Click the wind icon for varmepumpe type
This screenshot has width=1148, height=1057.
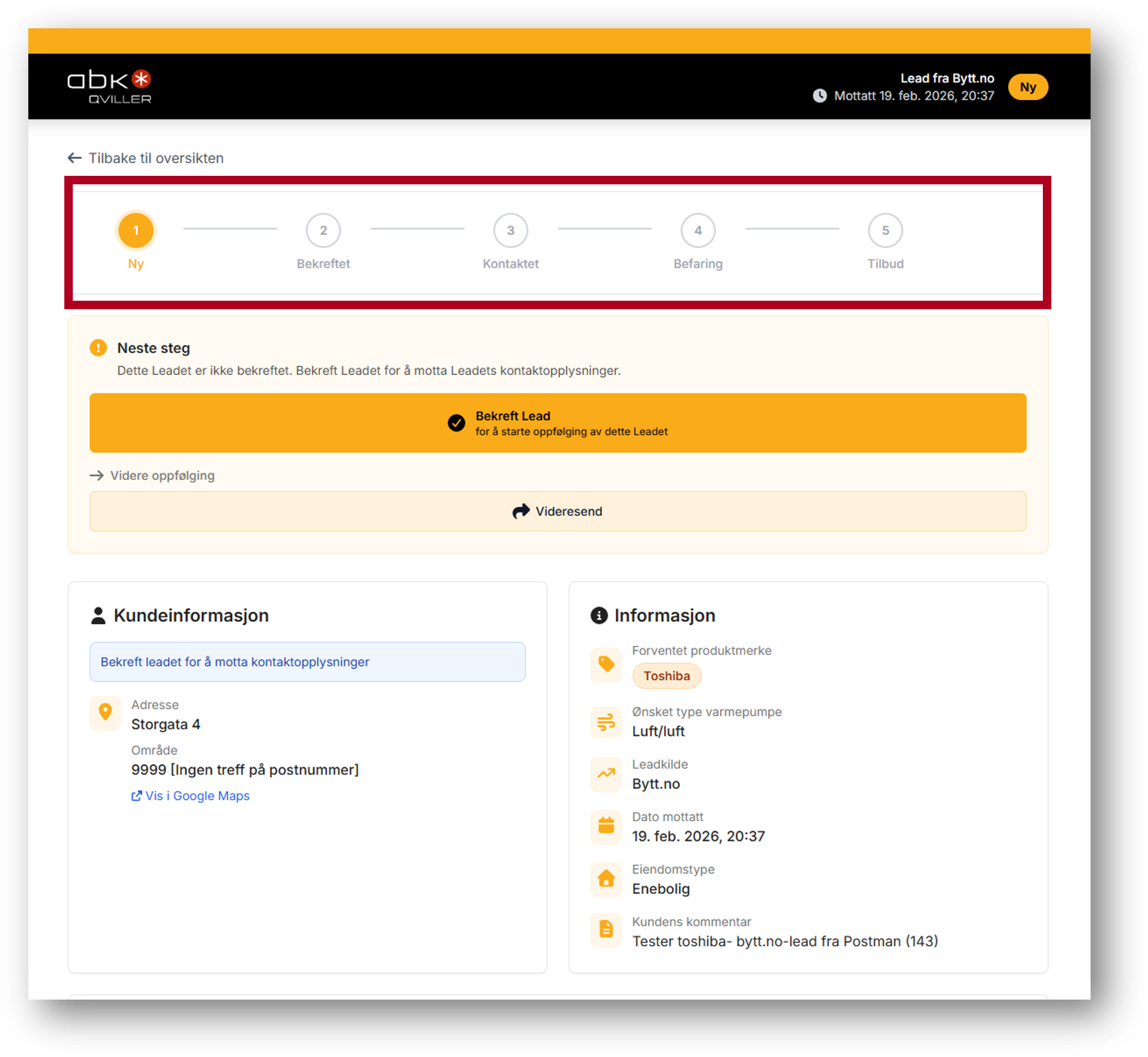[x=606, y=722]
